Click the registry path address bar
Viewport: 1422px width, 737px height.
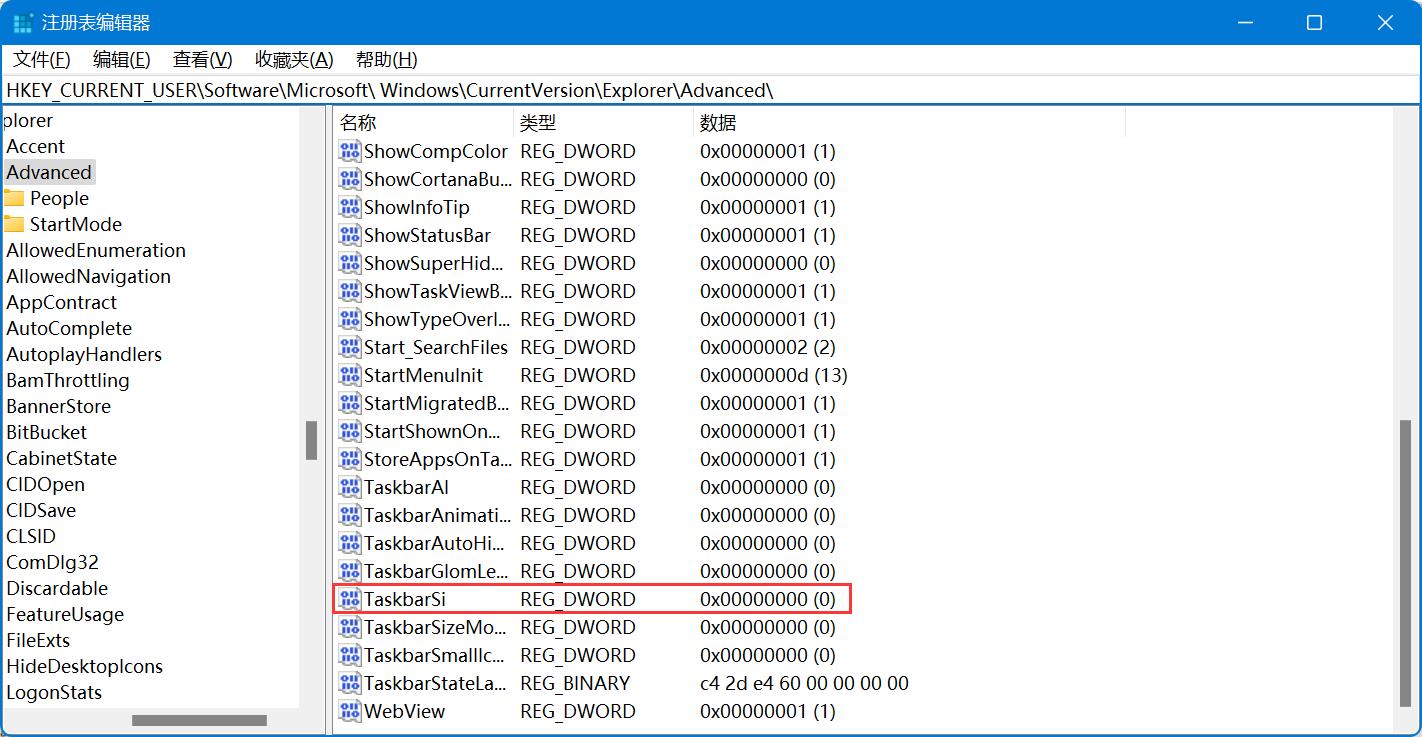[711, 90]
